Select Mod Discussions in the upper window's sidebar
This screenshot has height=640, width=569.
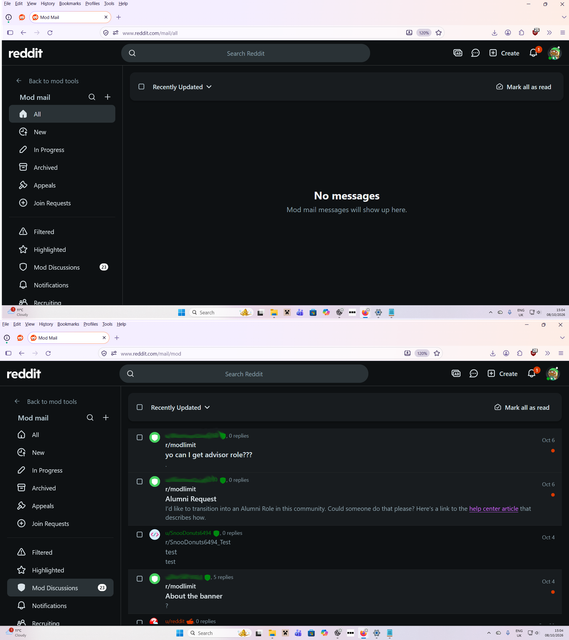click(x=62, y=267)
